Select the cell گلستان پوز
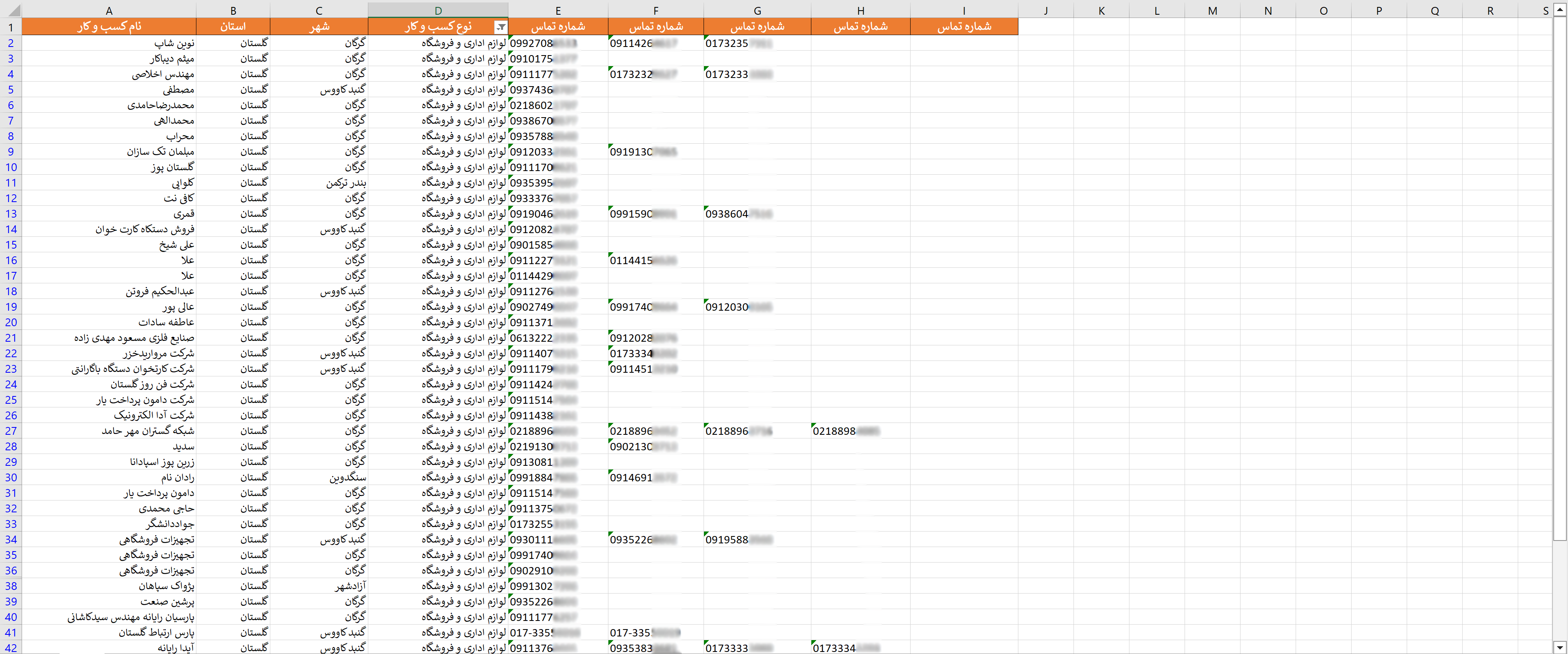This screenshot has width=1568, height=654. 109,167
